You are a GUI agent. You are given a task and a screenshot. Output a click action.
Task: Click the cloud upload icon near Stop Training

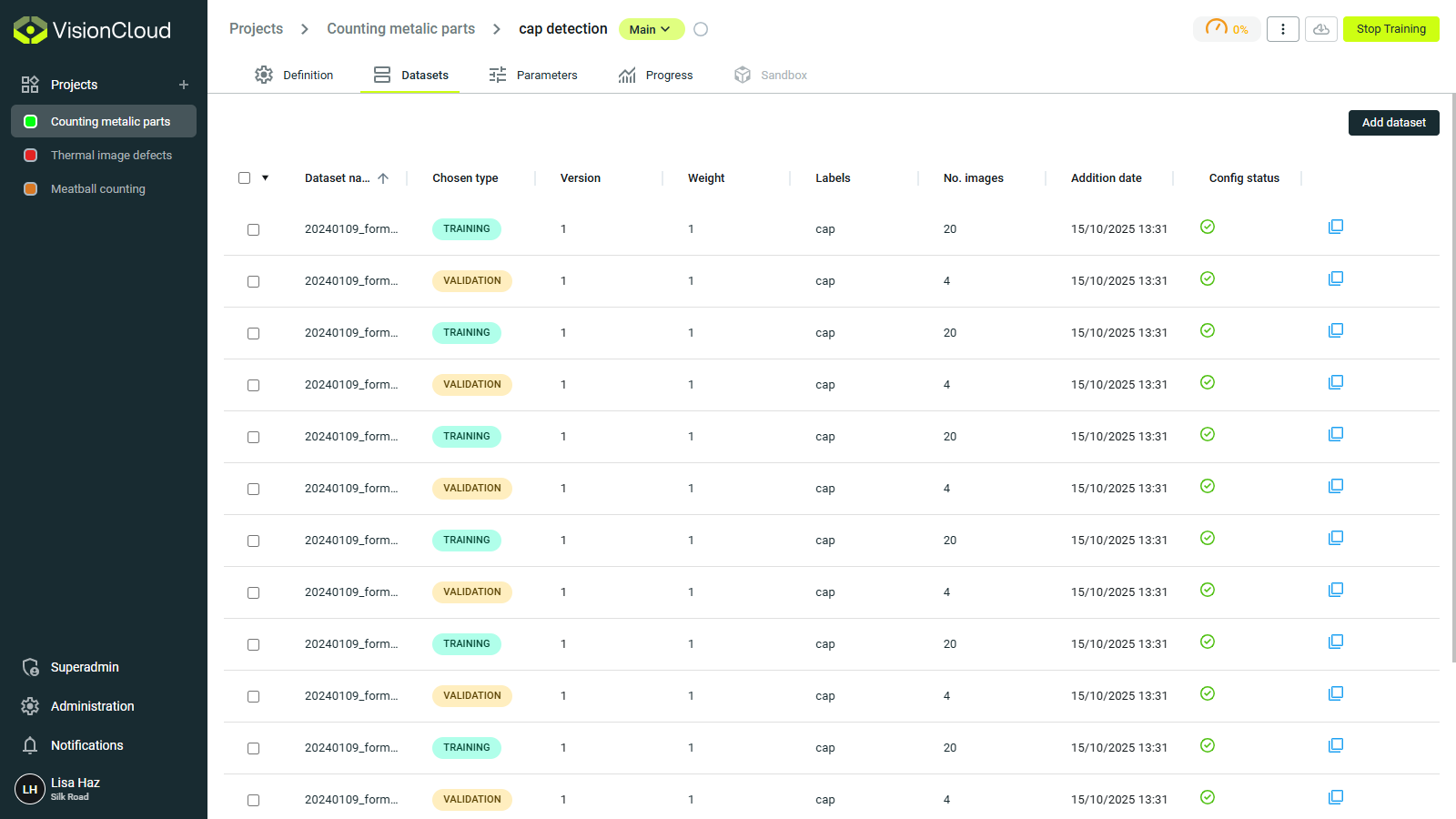click(1321, 28)
